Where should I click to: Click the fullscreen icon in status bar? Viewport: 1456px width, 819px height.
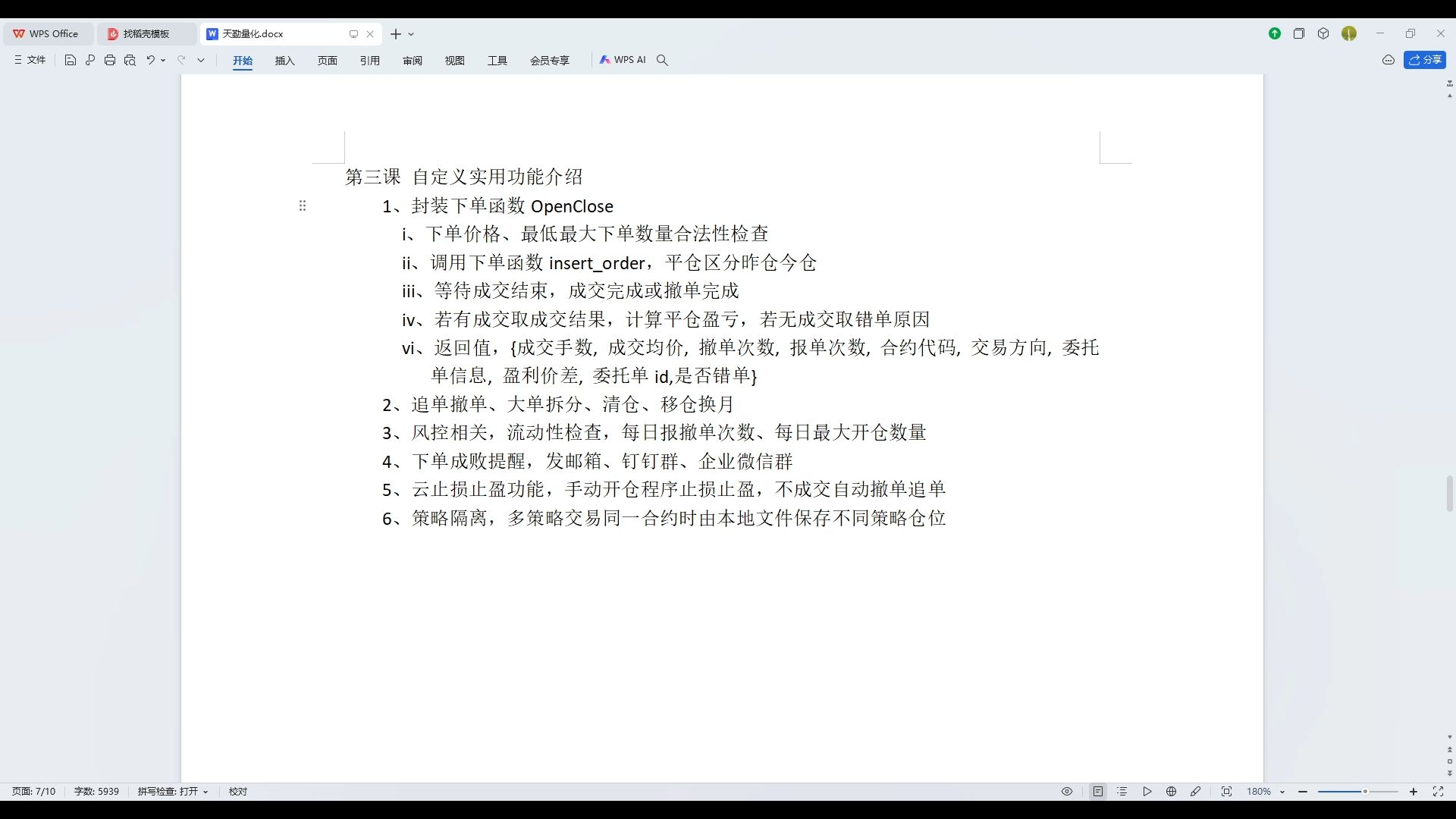pos(1438,791)
